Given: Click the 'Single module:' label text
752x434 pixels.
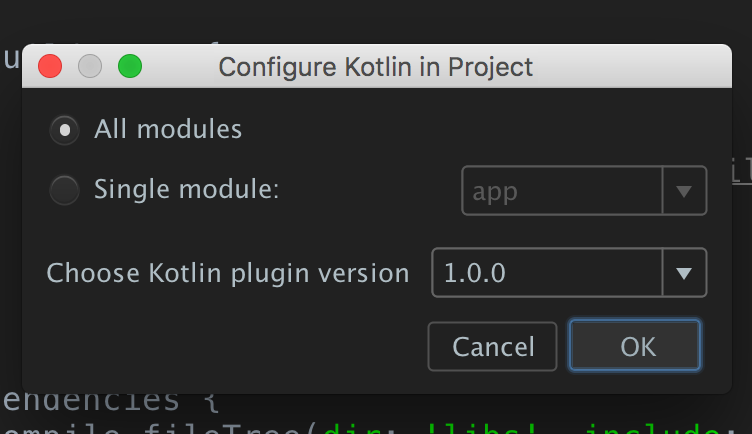Looking at the screenshot, I should (186, 189).
